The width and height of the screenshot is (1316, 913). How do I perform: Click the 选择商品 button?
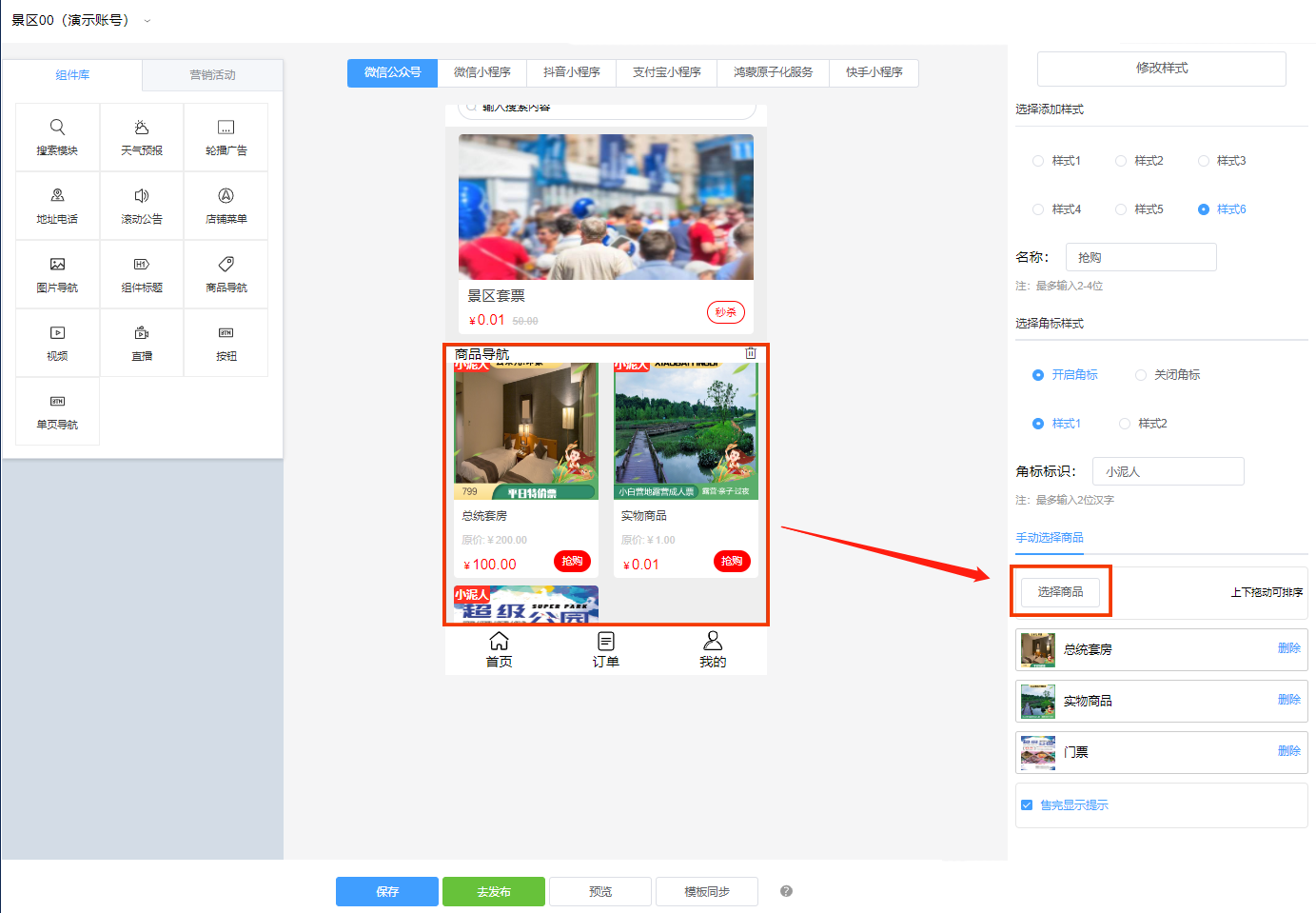pos(1061,591)
